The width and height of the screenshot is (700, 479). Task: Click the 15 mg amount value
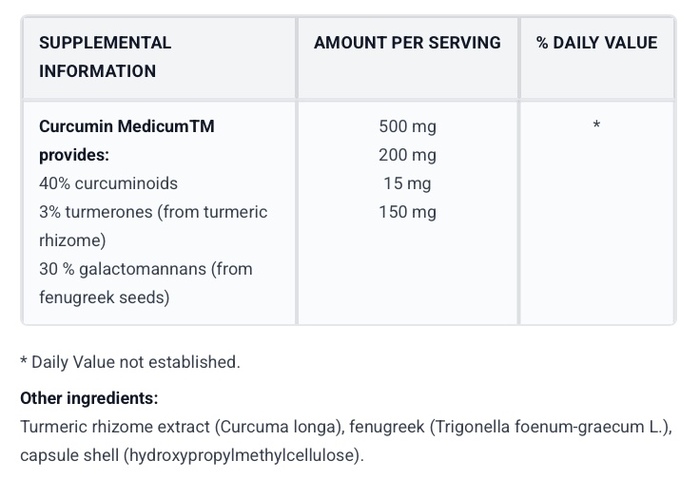coord(408,184)
